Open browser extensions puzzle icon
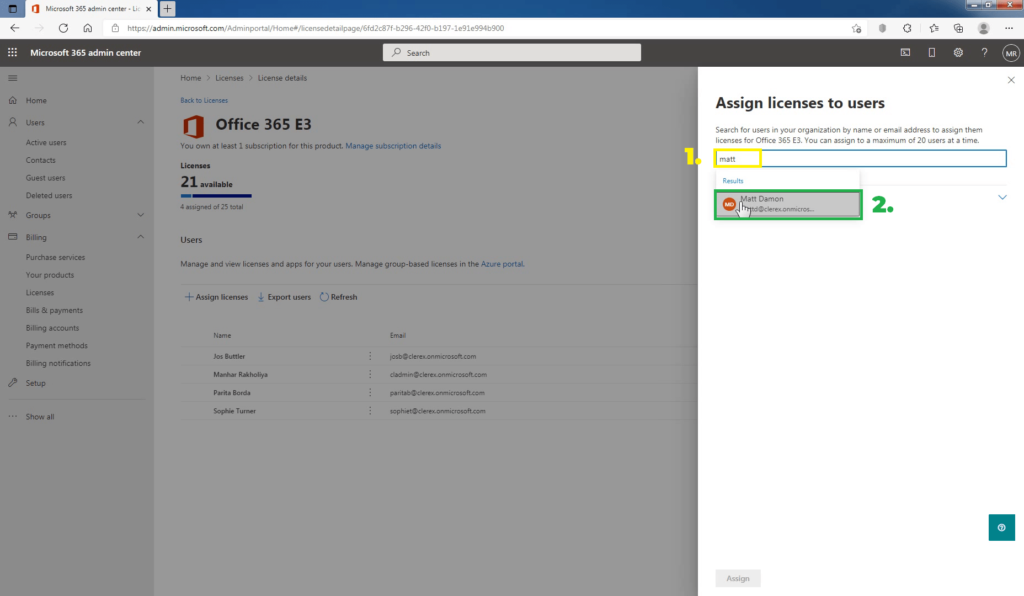The width and height of the screenshot is (1024, 596). [907, 28]
